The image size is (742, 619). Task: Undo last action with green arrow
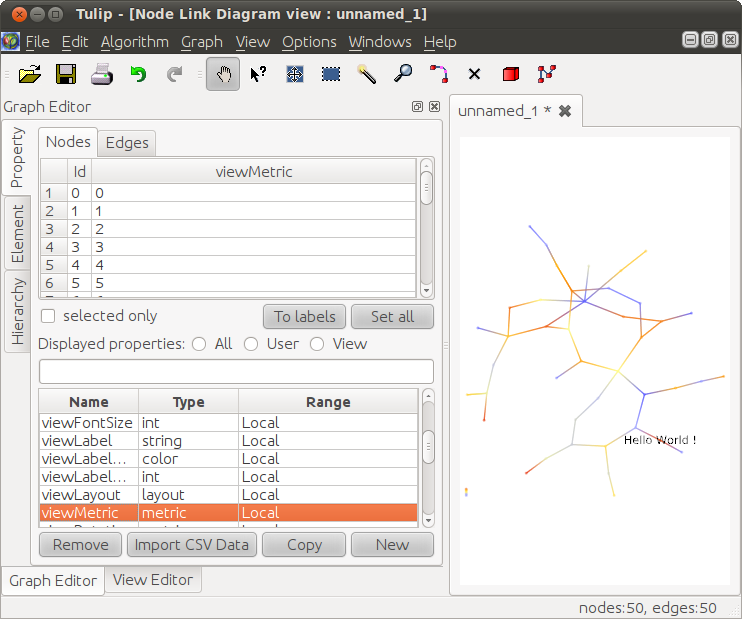point(138,74)
